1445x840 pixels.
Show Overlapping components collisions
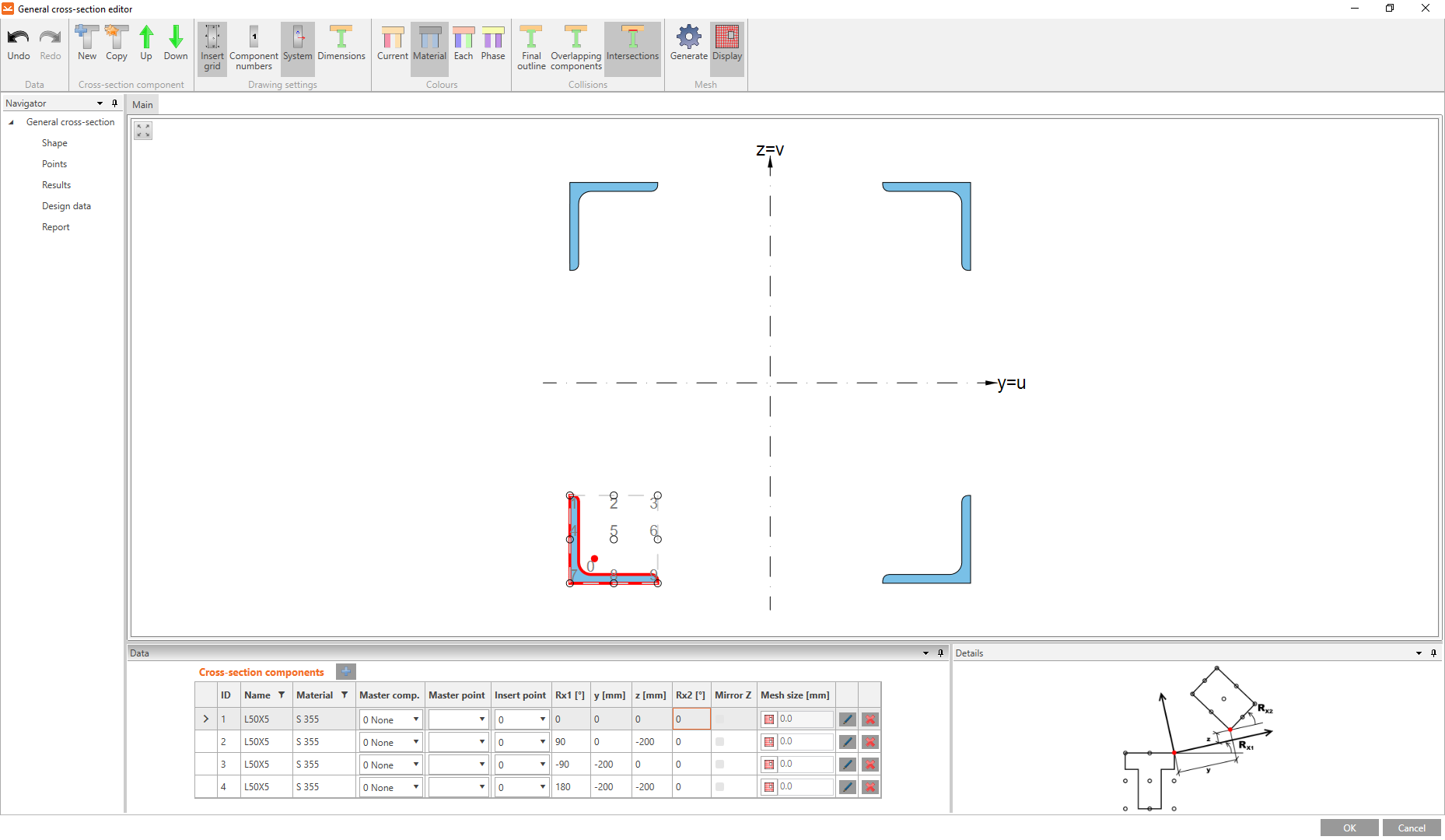[576, 48]
